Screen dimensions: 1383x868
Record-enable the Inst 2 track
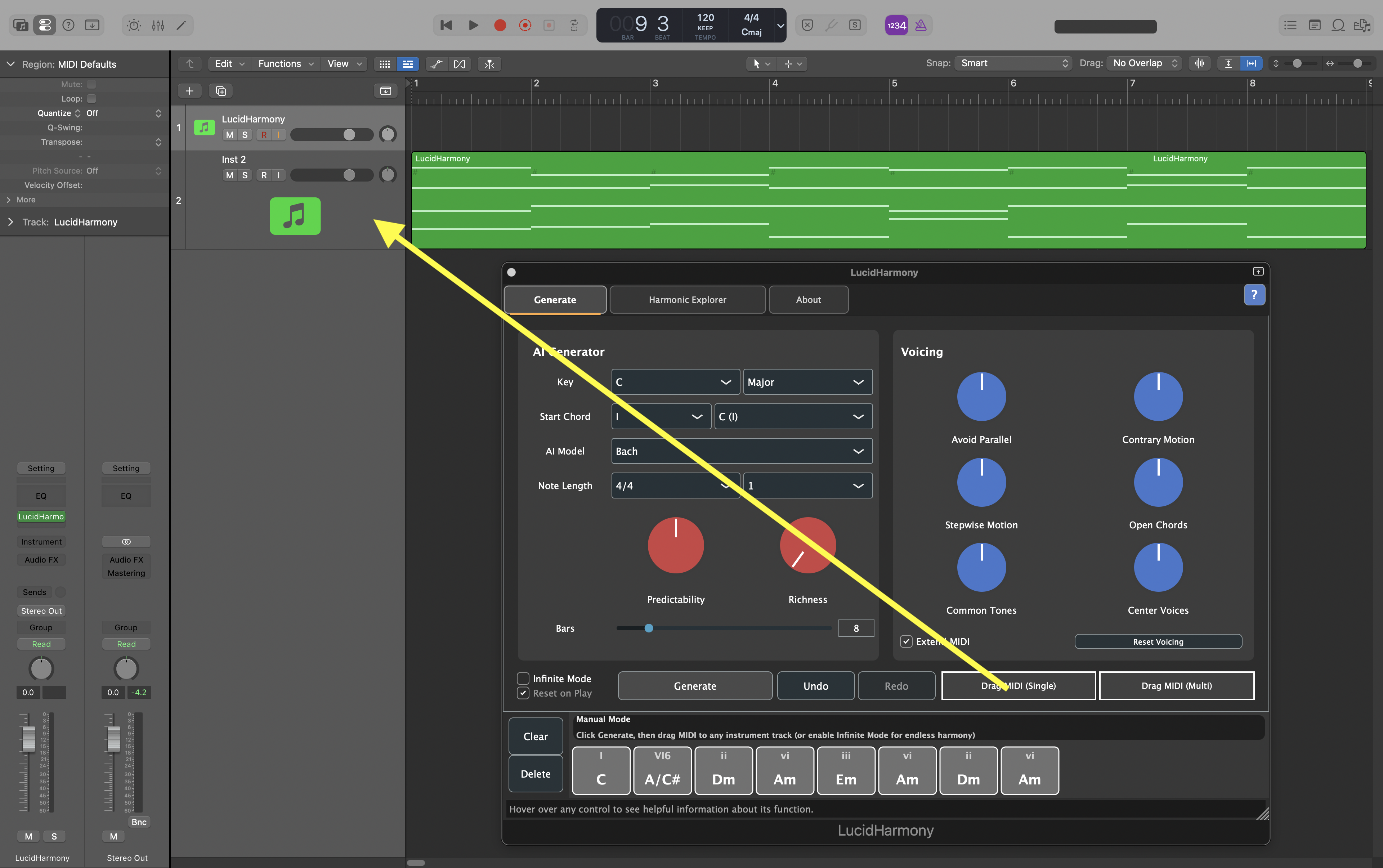[x=264, y=175]
